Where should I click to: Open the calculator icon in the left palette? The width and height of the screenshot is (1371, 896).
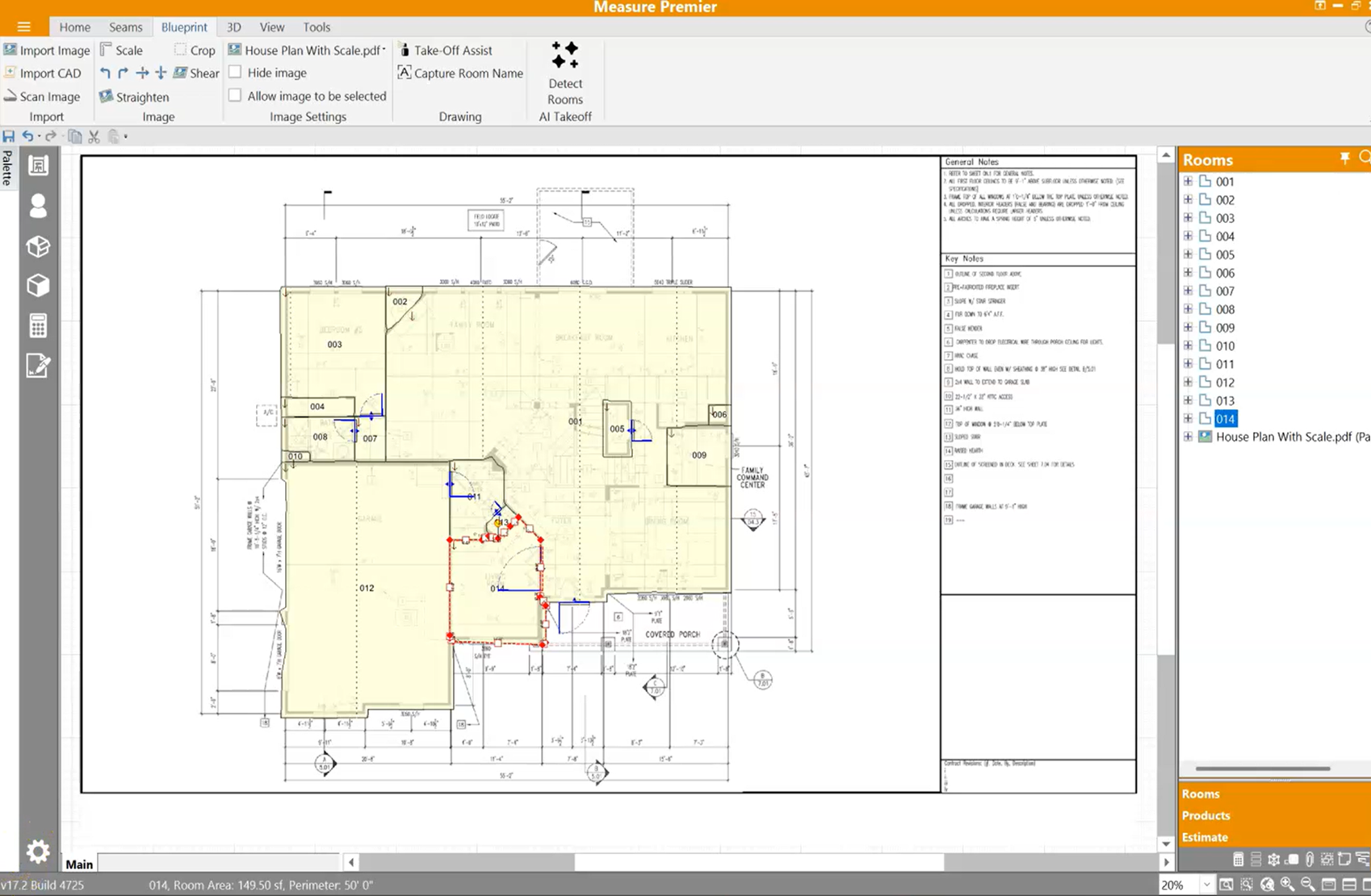(x=37, y=325)
